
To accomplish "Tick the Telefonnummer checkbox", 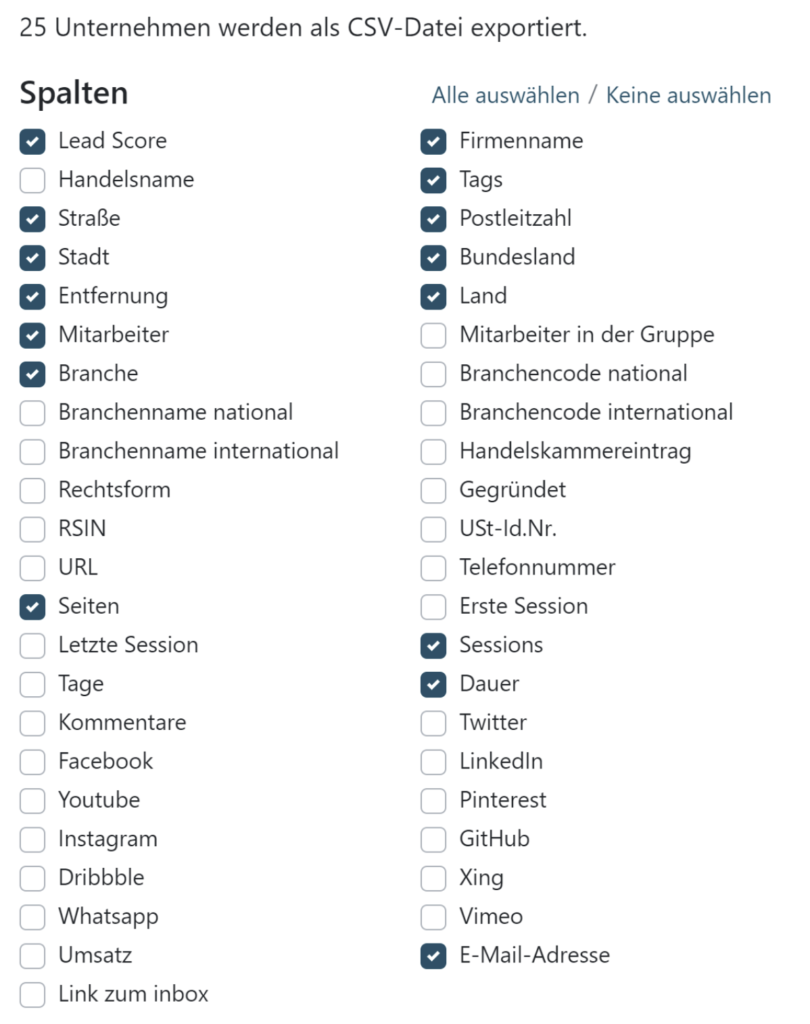I will tap(434, 568).
